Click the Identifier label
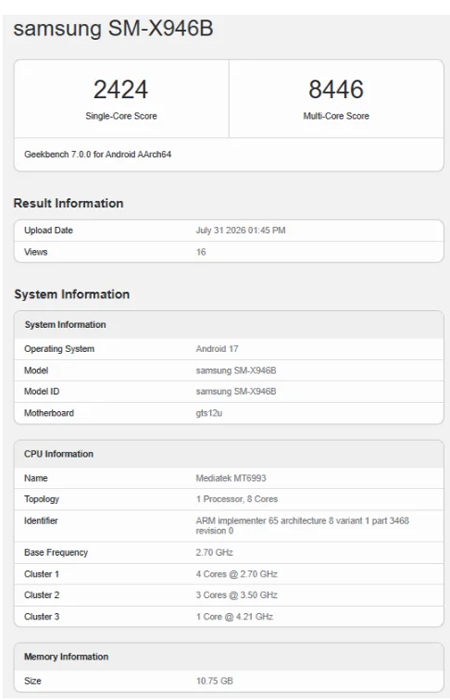Screen dimensions: 450x700 tap(41, 521)
